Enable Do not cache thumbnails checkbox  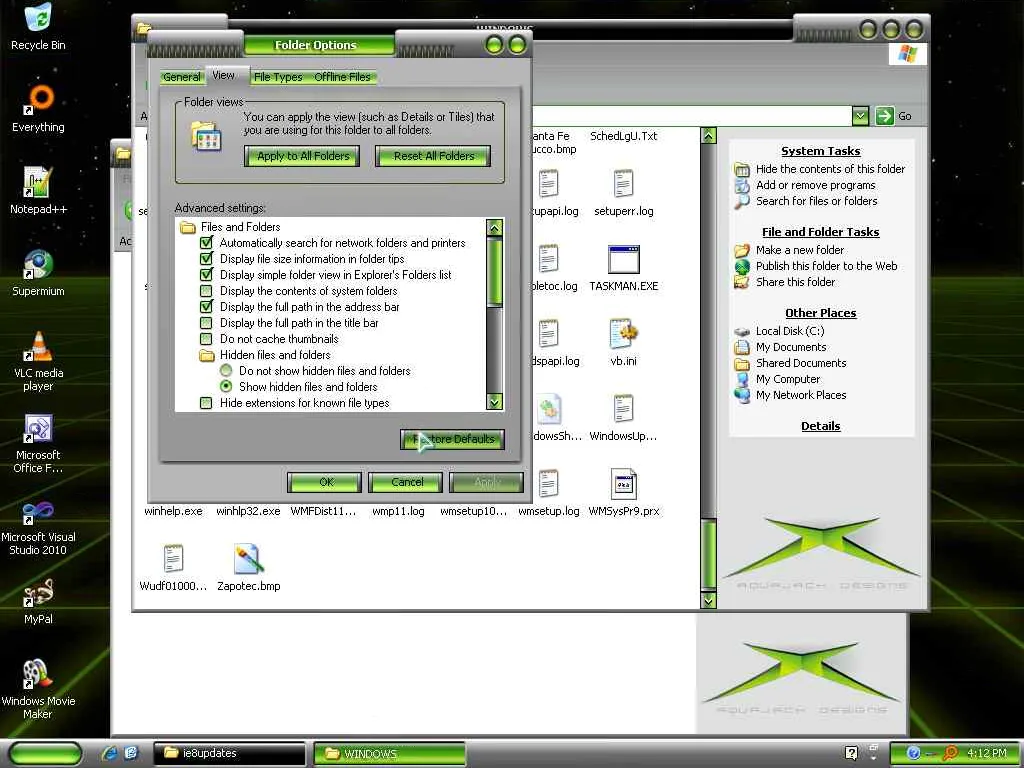(x=206, y=339)
